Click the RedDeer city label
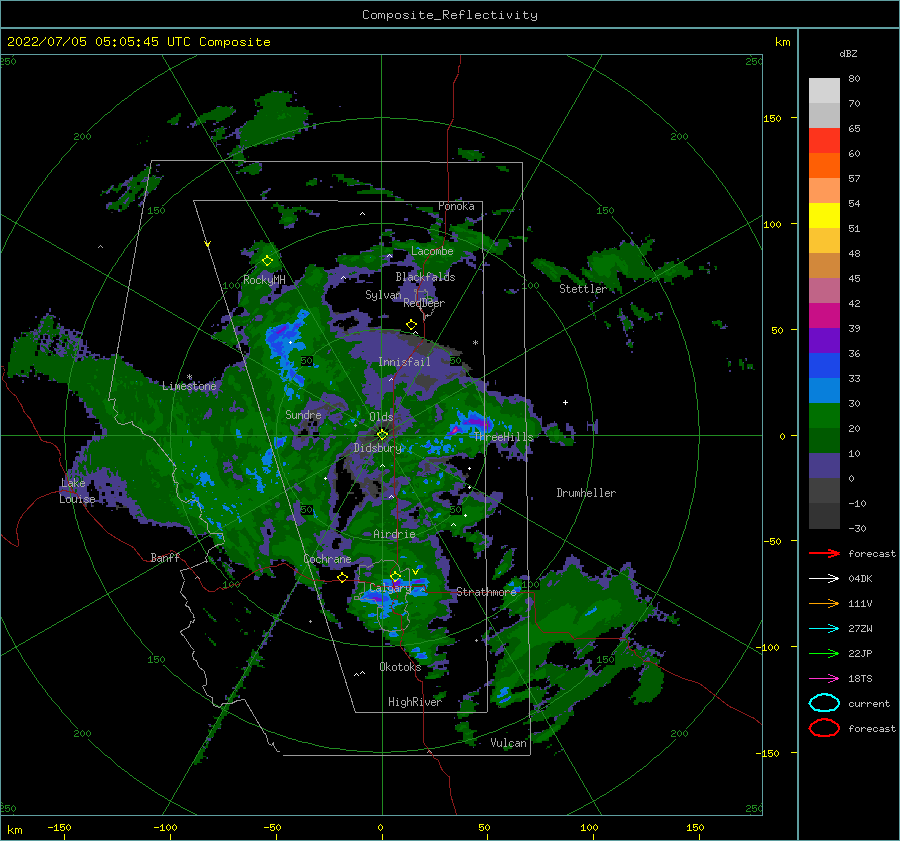 coord(424,303)
